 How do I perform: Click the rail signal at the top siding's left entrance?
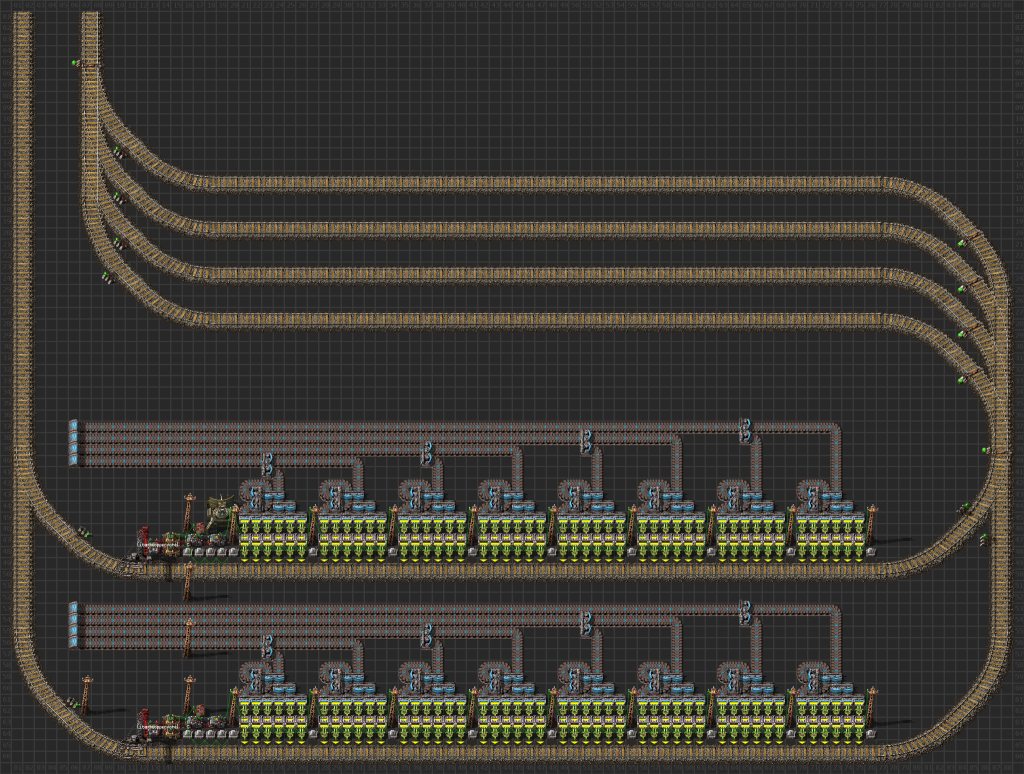tap(118, 152)
